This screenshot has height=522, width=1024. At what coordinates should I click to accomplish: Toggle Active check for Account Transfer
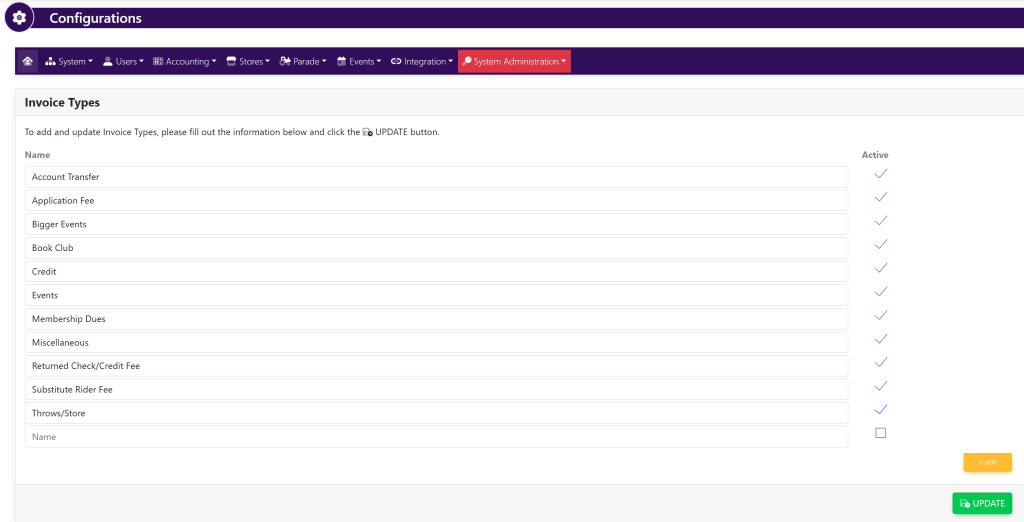(880, 174)
